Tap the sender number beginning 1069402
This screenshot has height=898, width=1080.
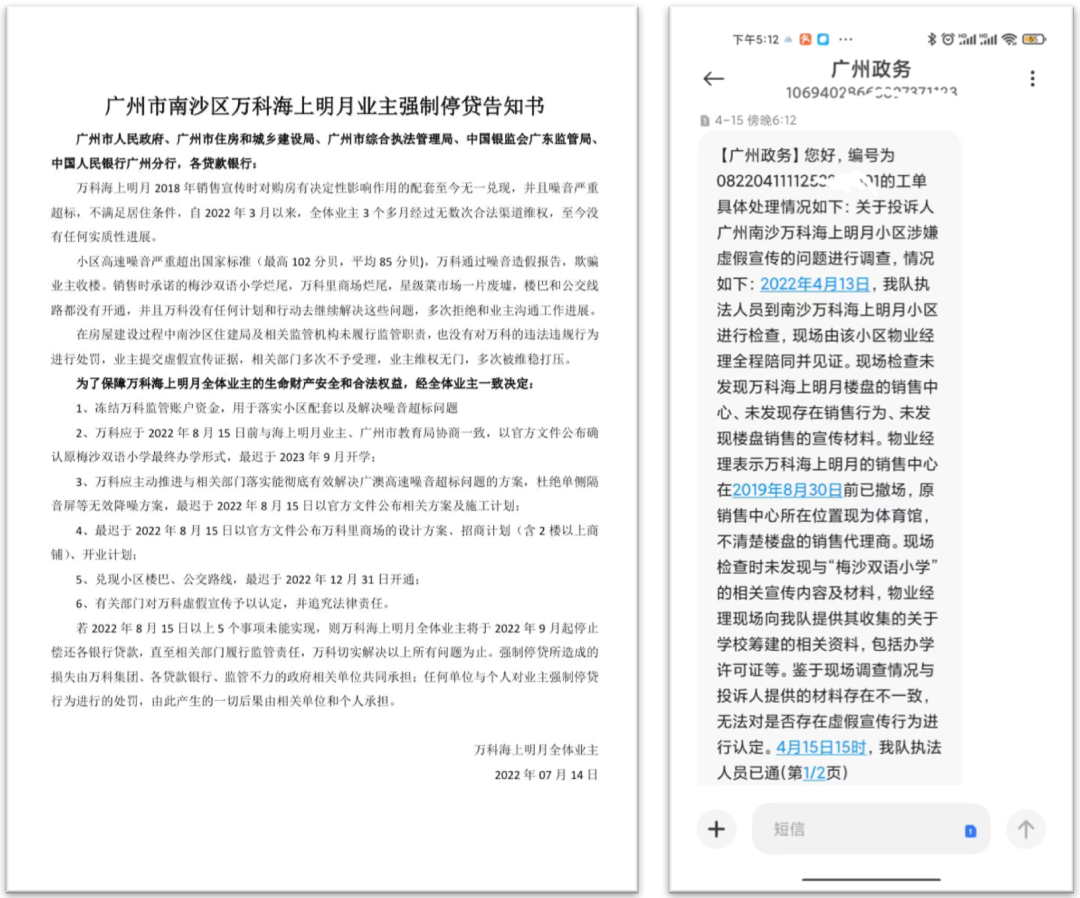[x=871, y=92]
